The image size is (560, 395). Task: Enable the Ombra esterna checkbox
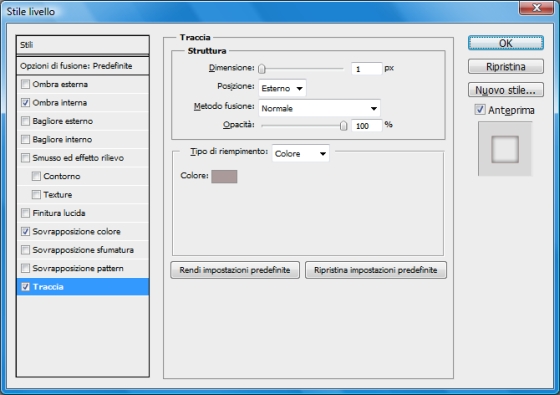25,84
